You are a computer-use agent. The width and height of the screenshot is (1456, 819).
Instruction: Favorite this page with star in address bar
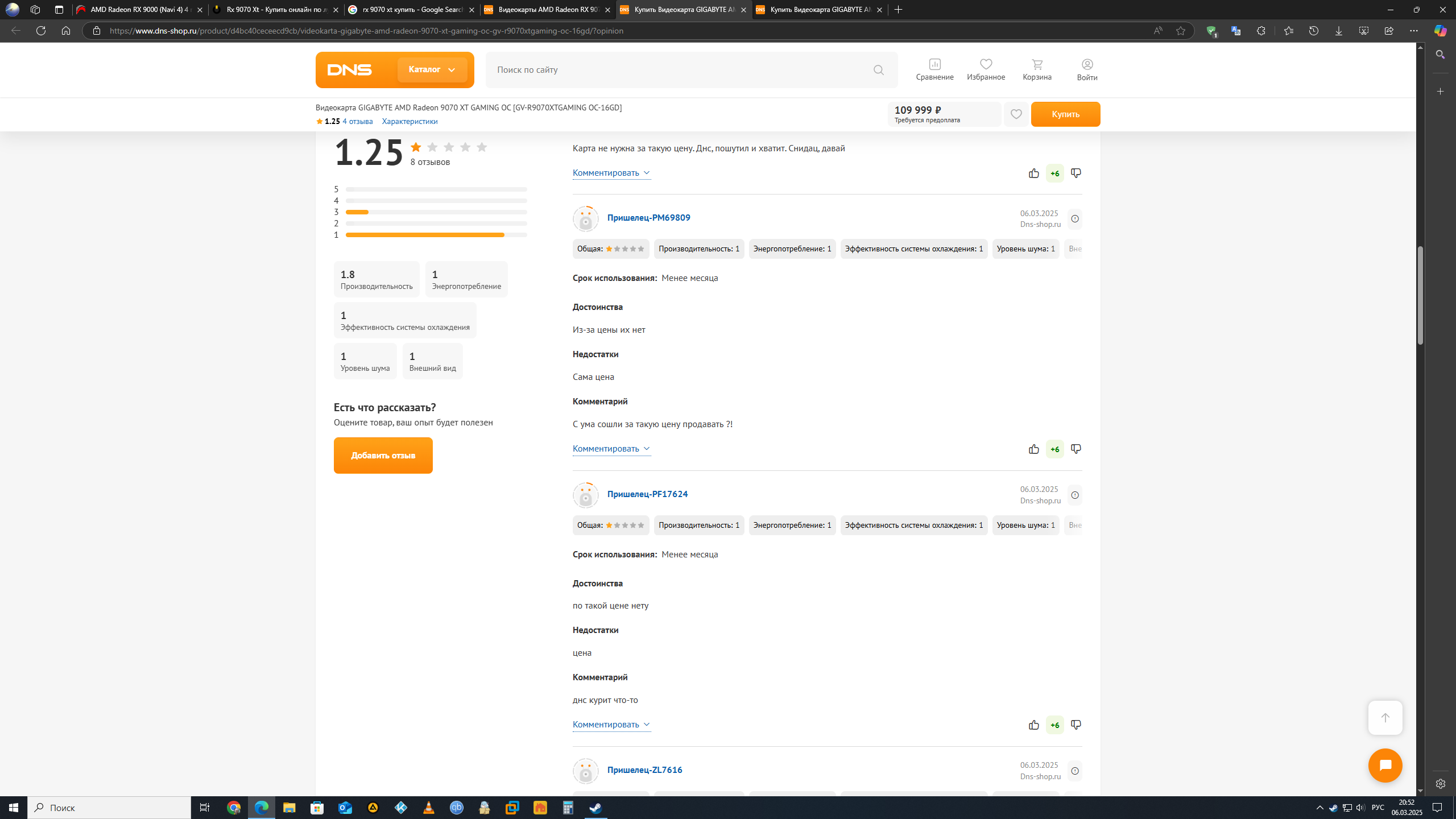coord(1181,31)
